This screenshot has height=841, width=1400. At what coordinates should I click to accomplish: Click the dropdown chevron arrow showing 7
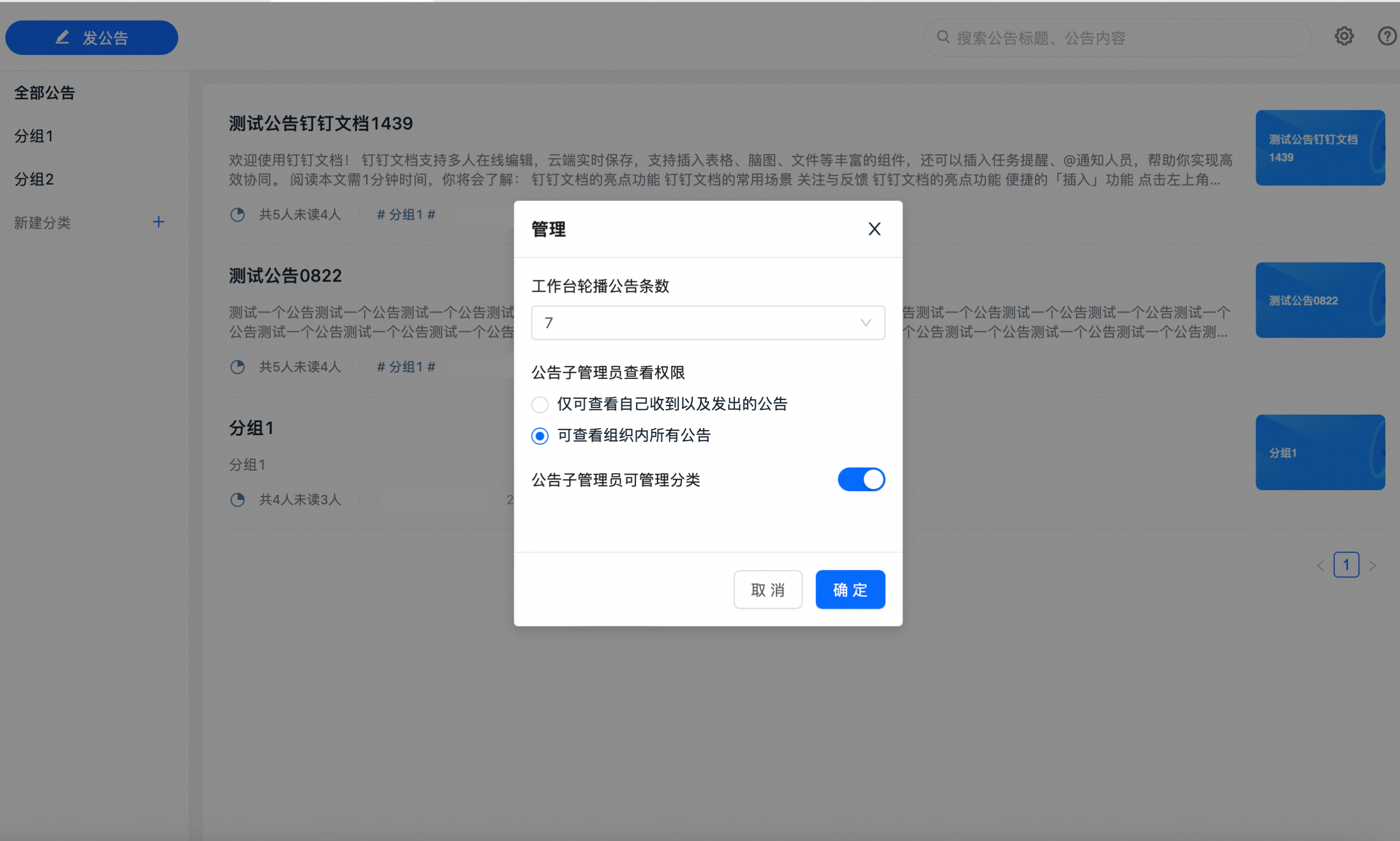point(865,323)
